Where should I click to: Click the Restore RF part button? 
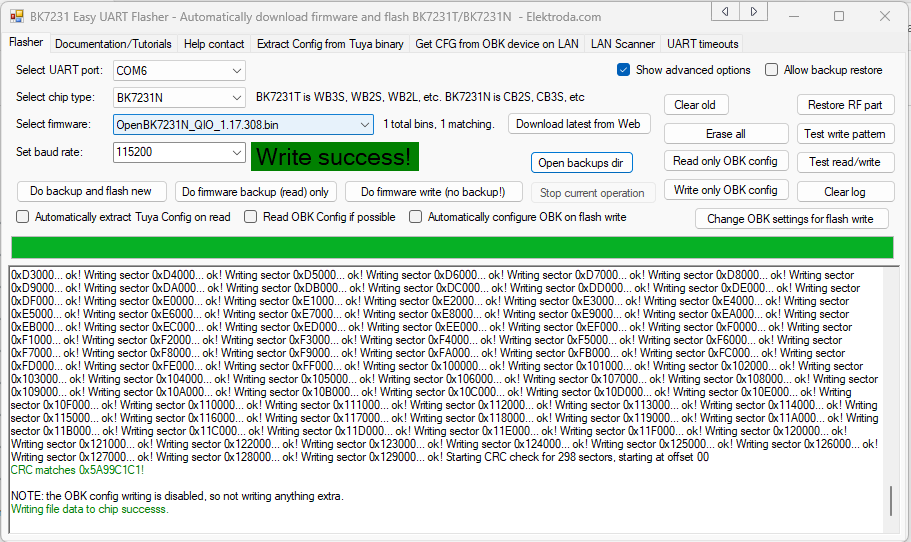(845, 105)
